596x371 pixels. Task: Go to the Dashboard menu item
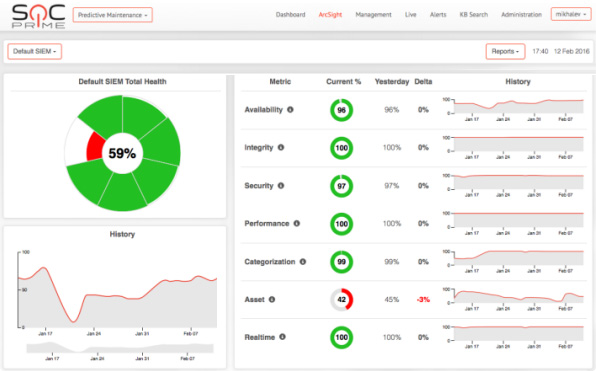point(290,14)
